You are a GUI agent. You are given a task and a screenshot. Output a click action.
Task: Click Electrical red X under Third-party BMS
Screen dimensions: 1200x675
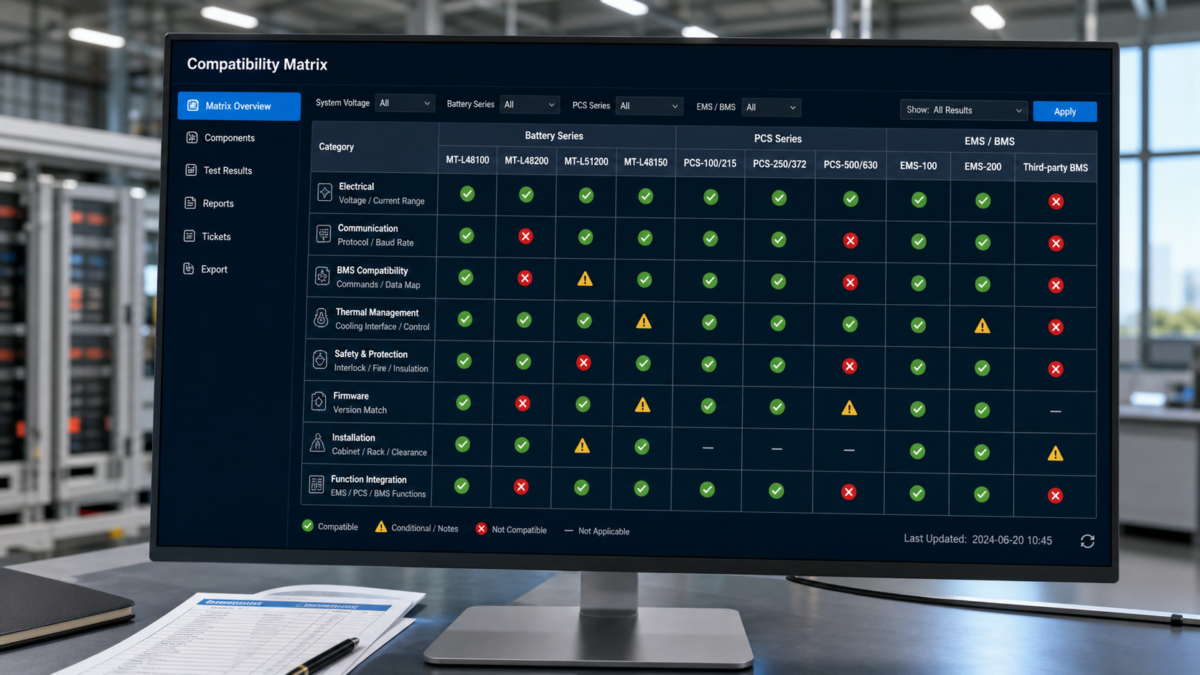point(1055,202)
